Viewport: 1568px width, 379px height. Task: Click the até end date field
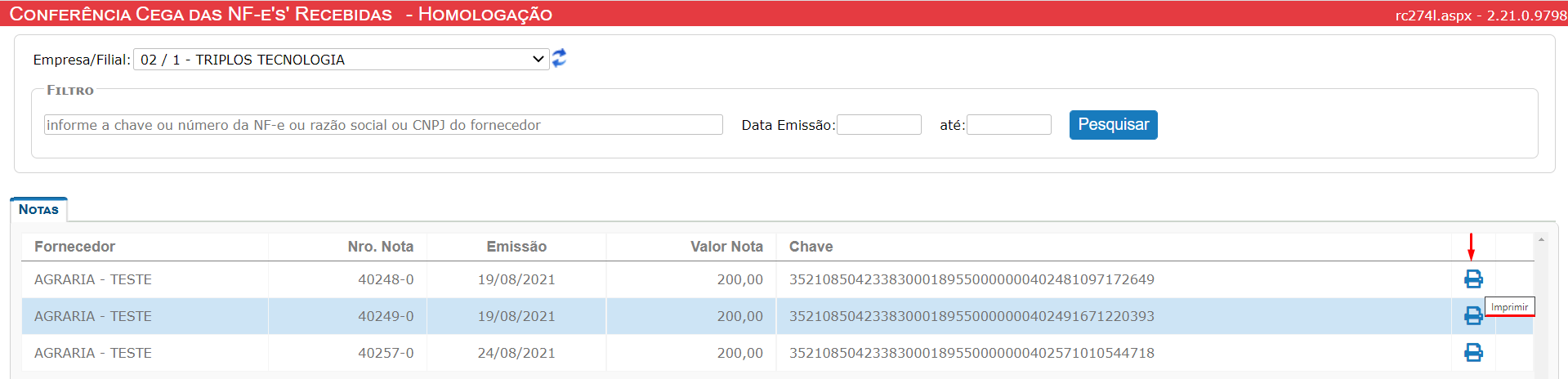pyautogui.click(x=1009, y=125)
